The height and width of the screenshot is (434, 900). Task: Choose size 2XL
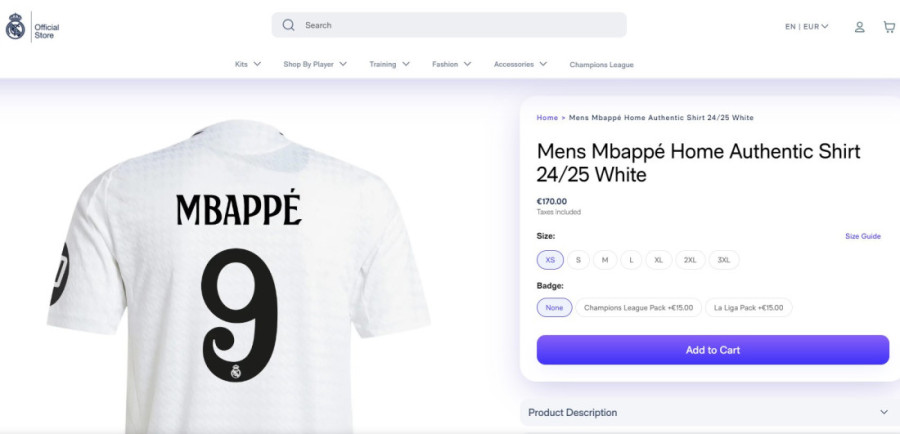690,260
